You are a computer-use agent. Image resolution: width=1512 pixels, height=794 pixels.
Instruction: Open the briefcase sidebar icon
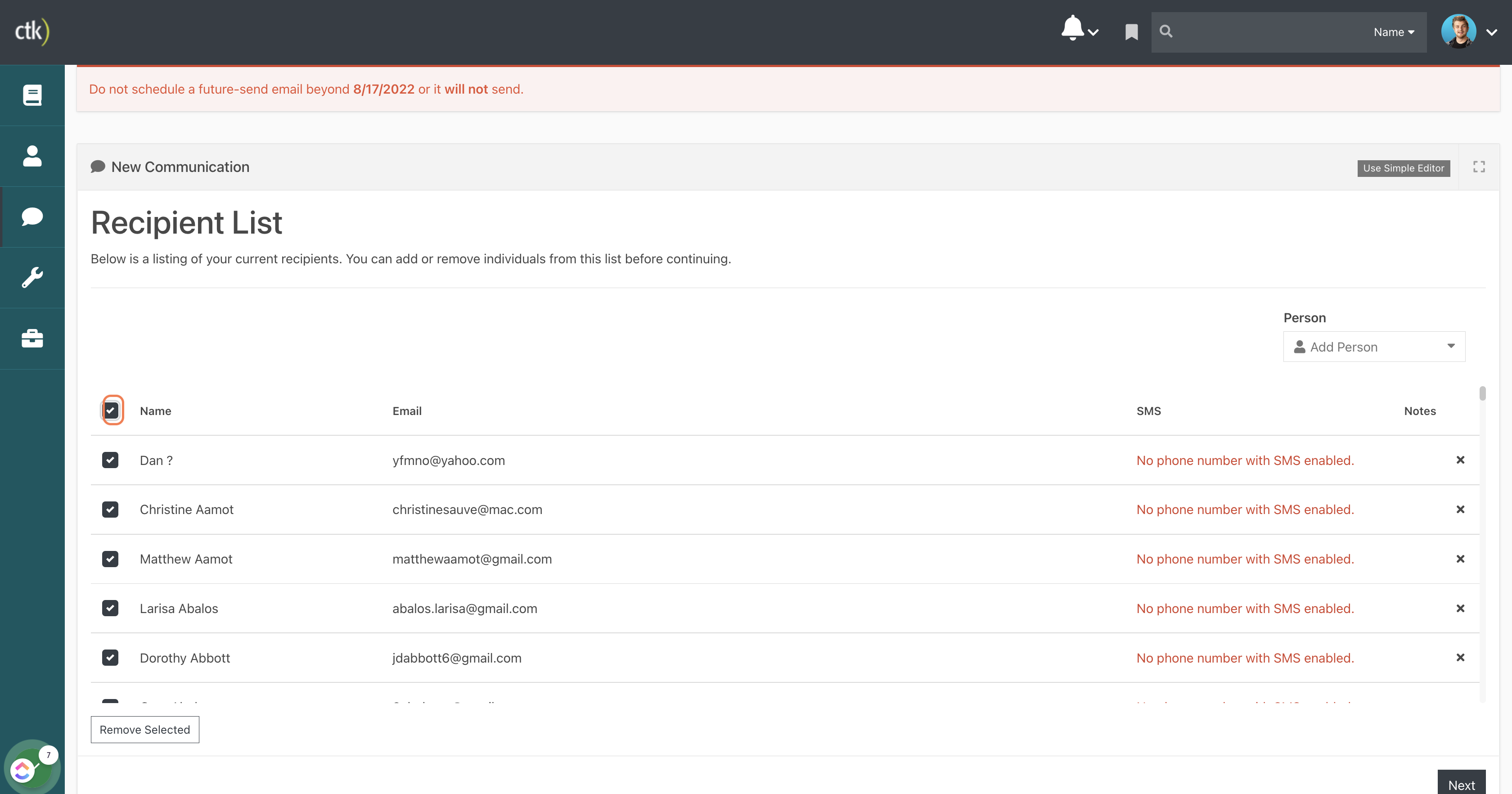coord(32,338)
